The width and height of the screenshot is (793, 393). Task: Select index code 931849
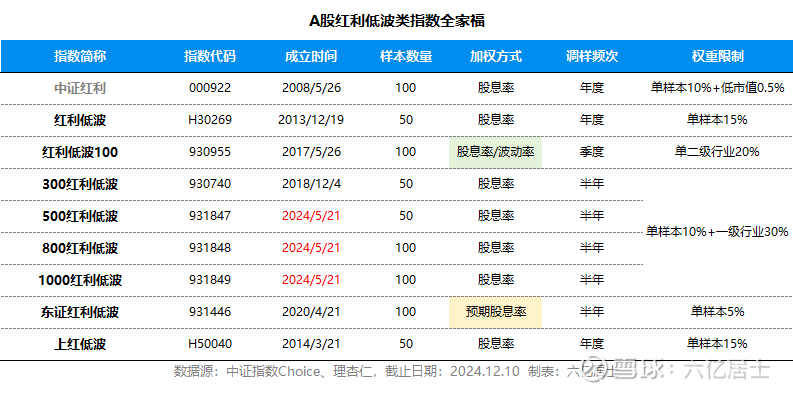210,280
